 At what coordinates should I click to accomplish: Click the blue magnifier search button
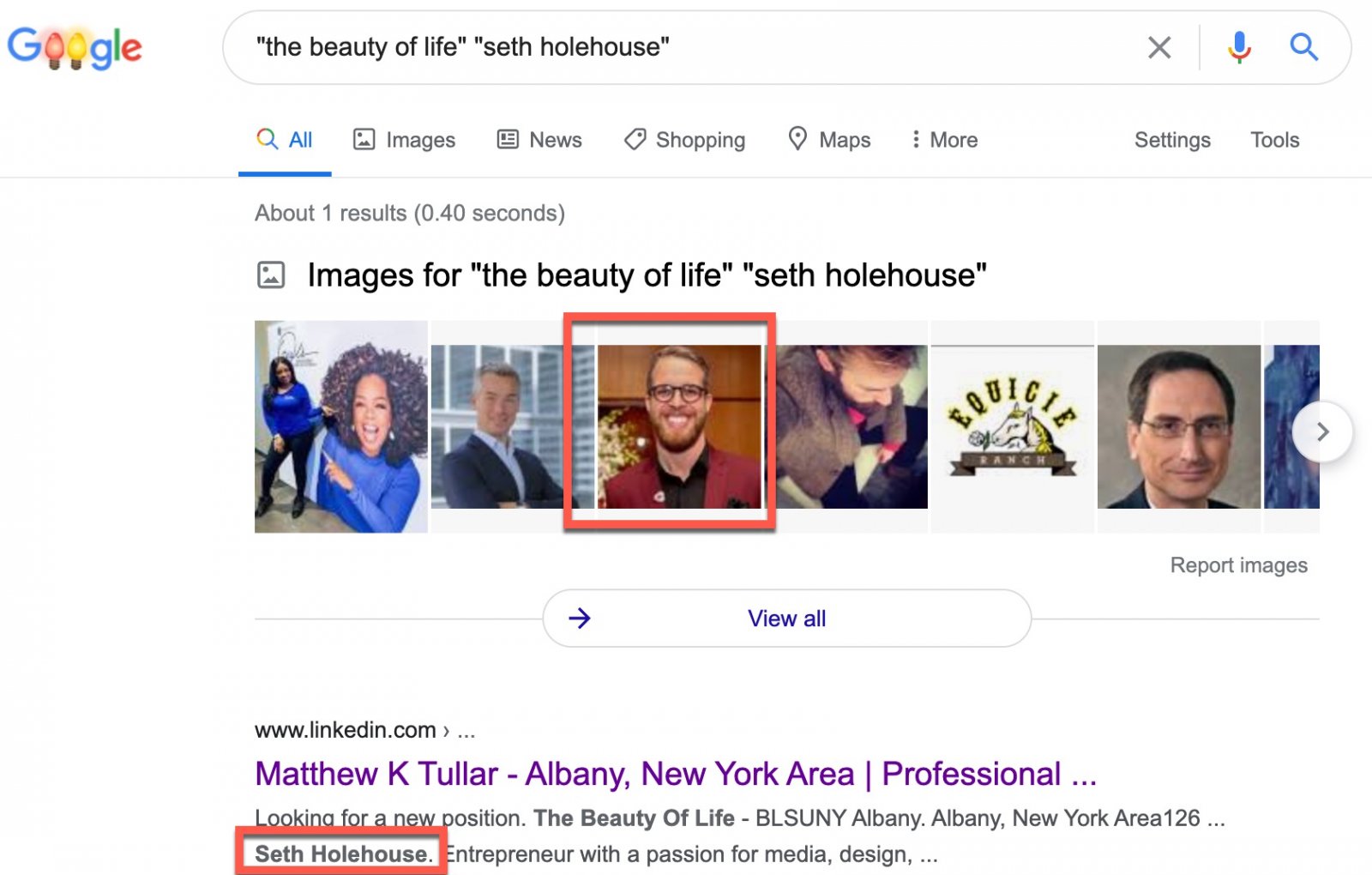(x=1303, y=47)
